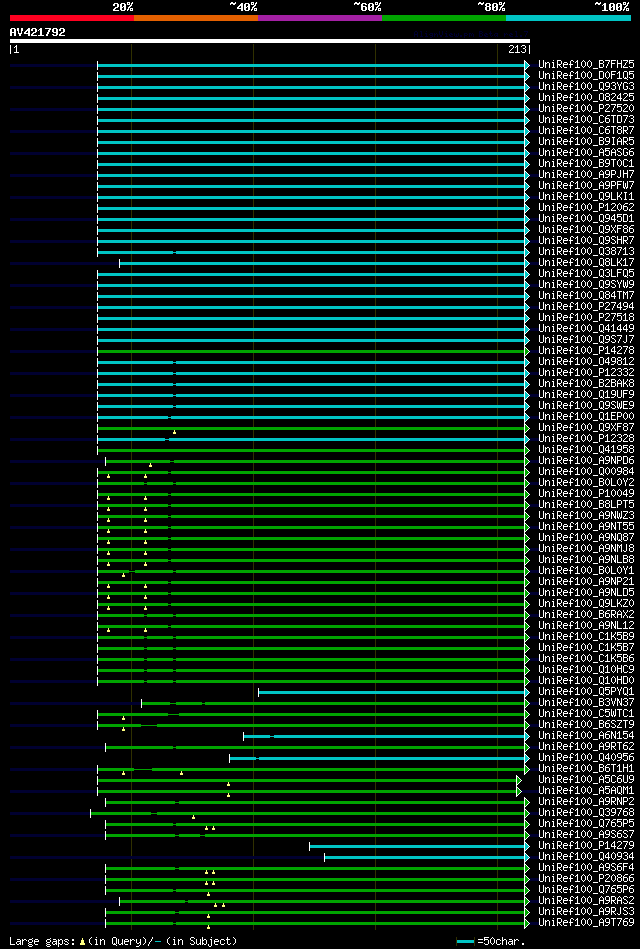Click the green ~80% identity legend segment
Screen dimensions: 640x949
pos(444,18)
